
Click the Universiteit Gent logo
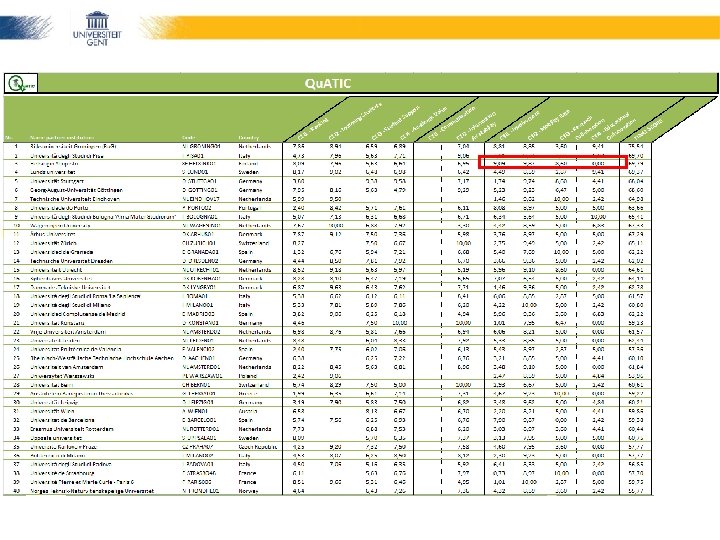[x=97, y=28]
